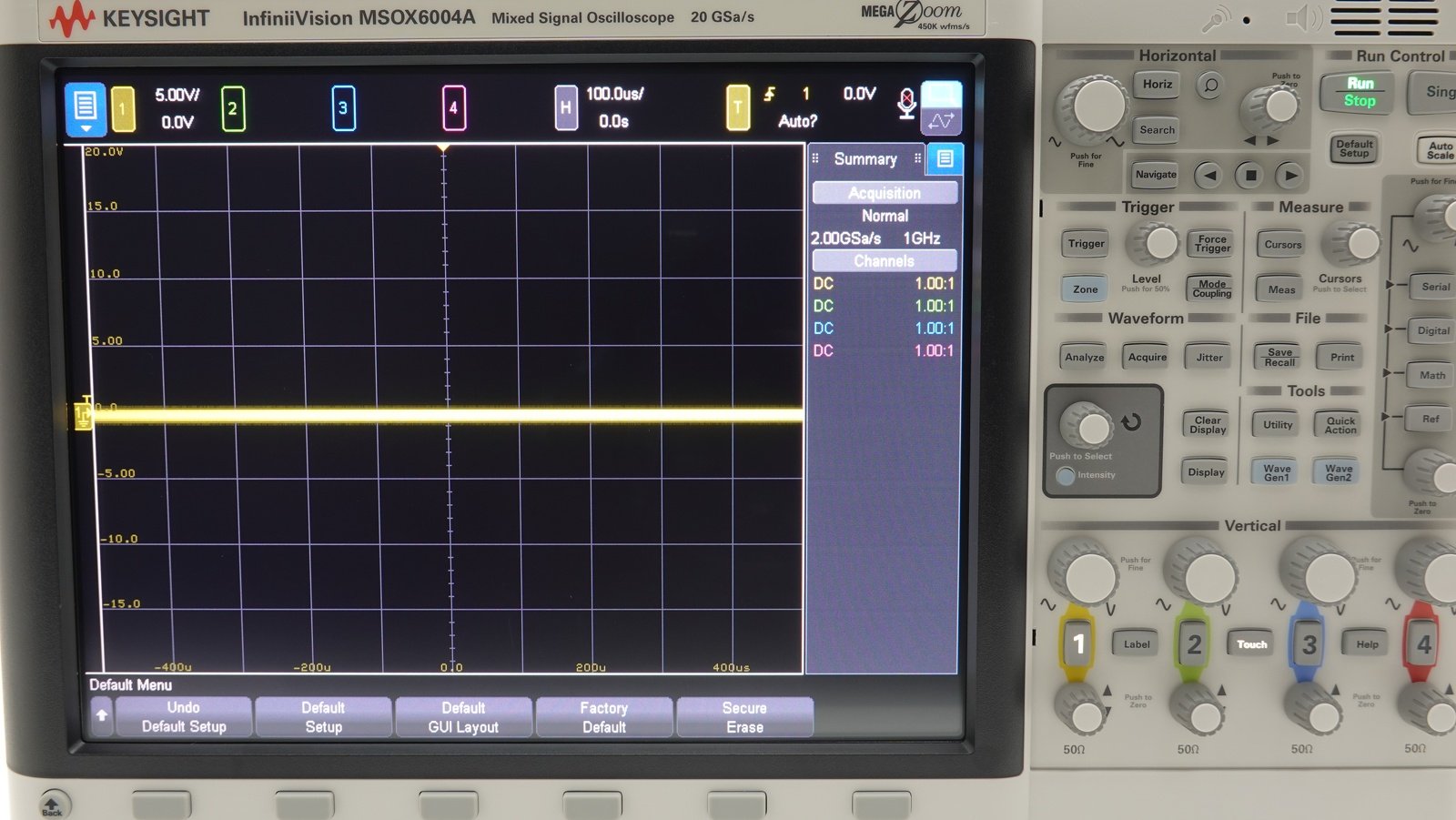Click the Jitter button

(x=1209, y=358)
